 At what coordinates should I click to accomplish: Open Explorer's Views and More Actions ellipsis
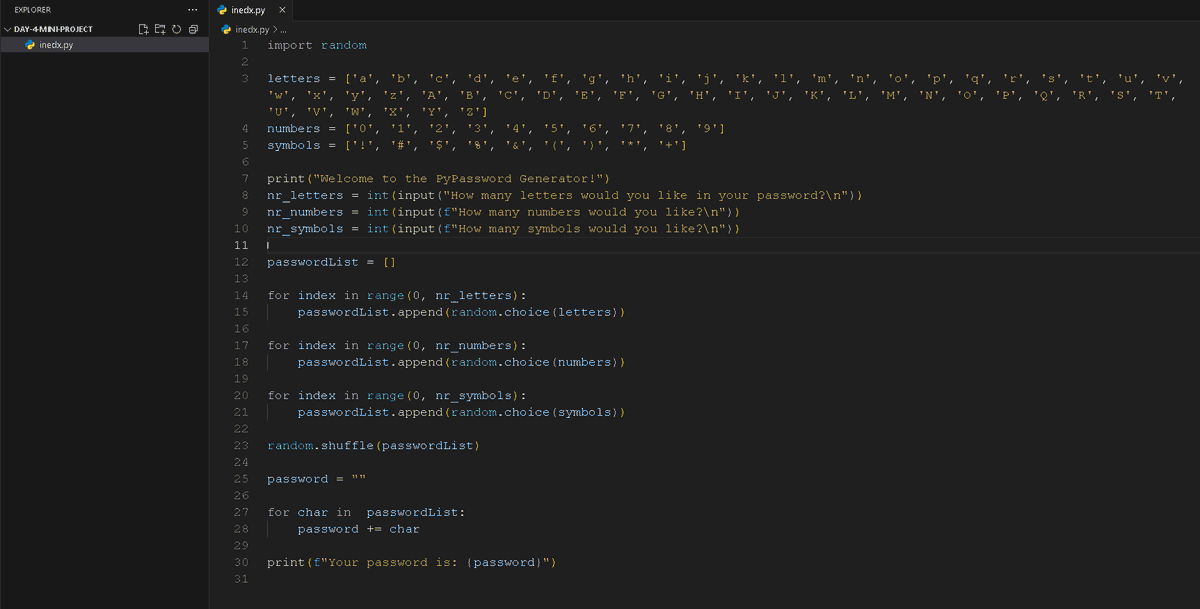pos(193,10)
